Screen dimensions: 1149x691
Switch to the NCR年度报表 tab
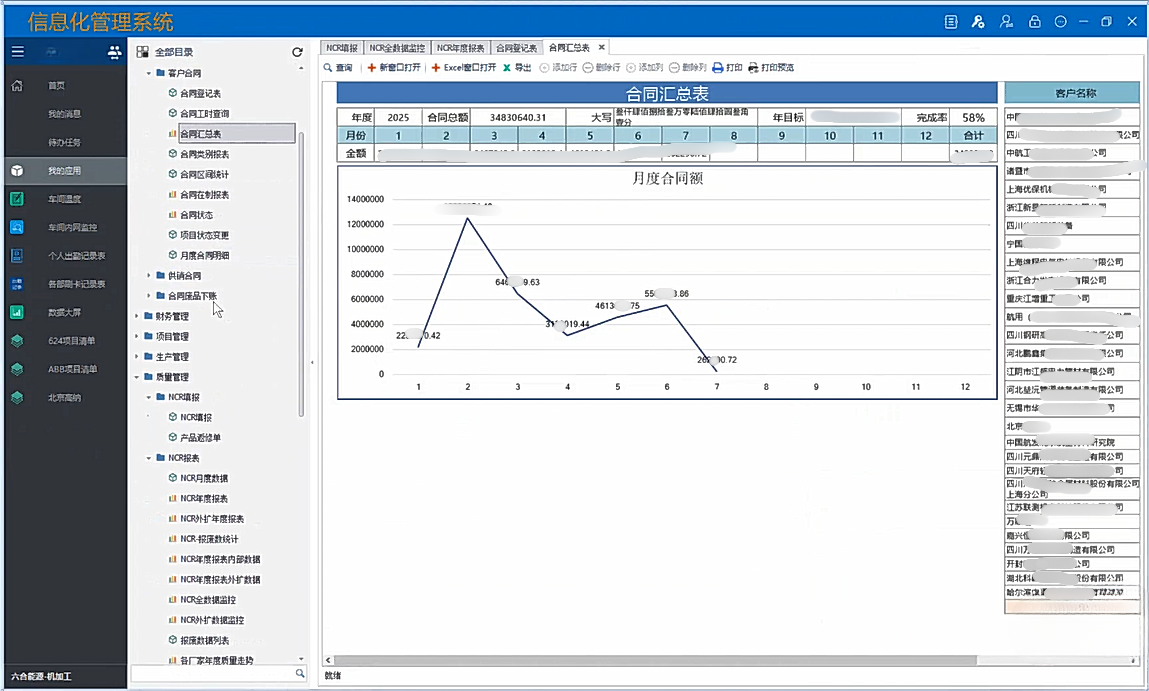460,48
